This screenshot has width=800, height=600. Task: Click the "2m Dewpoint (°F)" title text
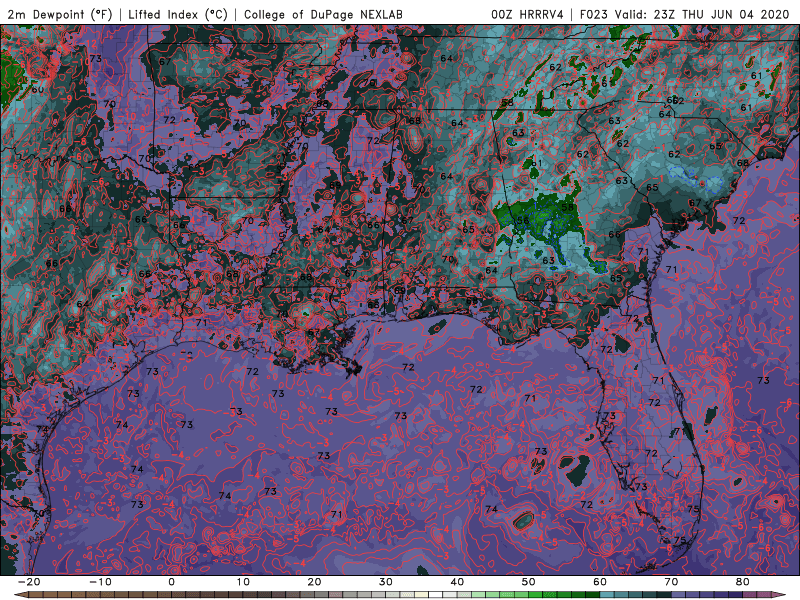[60, 14]
